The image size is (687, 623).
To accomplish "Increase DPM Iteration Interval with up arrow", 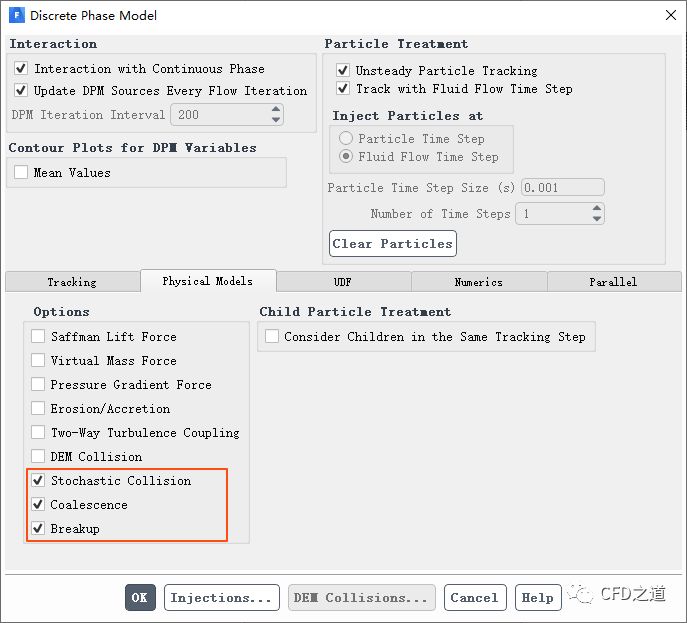I will point(276,109).
